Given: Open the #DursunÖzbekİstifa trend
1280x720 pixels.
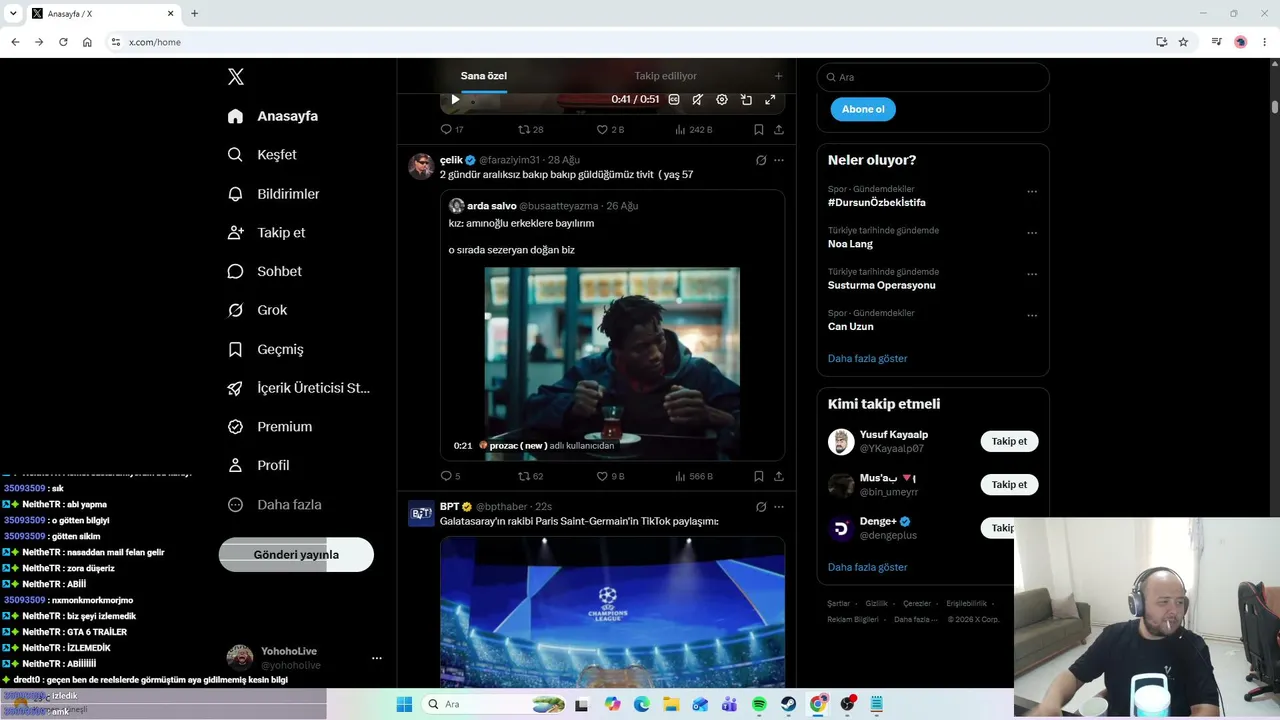Looking at the screenshot, I should [877, 203].
